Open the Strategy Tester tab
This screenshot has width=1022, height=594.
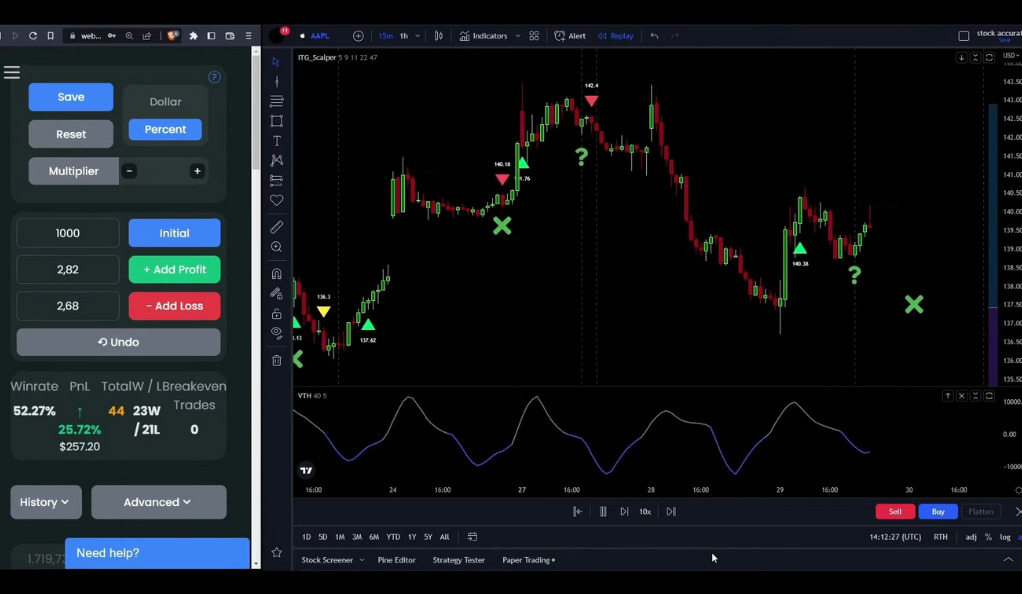point(459,560)
